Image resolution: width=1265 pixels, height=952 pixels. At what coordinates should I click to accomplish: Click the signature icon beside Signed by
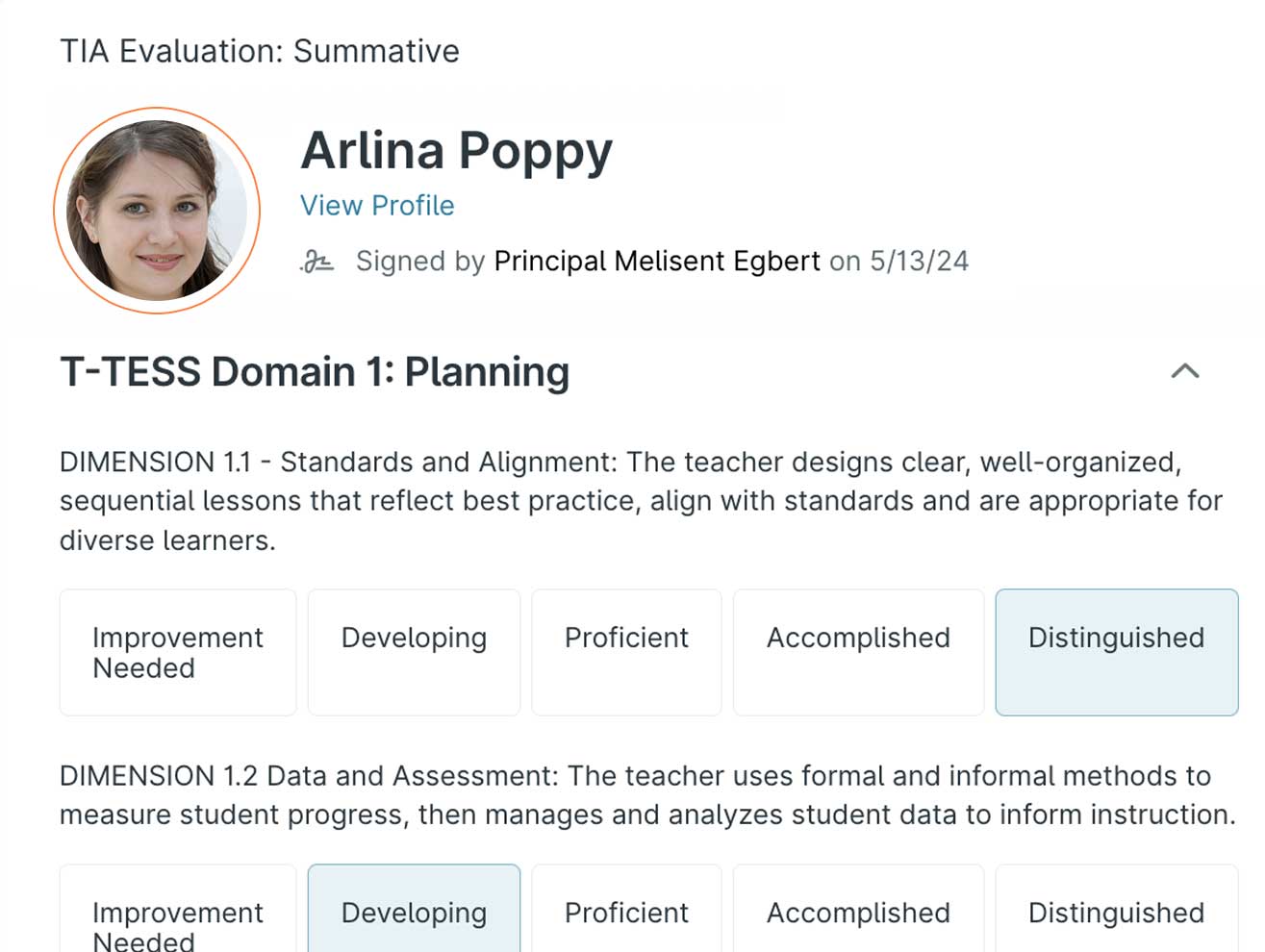(x=316, y=262)
